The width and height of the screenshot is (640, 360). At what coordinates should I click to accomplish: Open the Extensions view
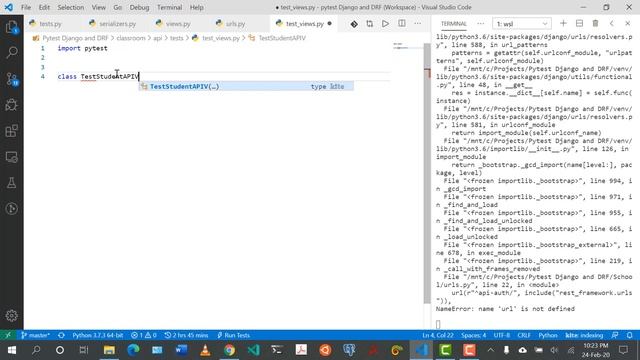coord(11,131)
